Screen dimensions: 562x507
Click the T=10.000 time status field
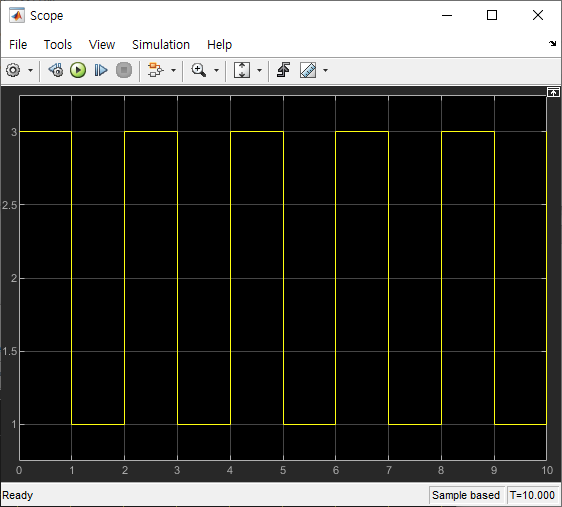(x=532, y=495)
